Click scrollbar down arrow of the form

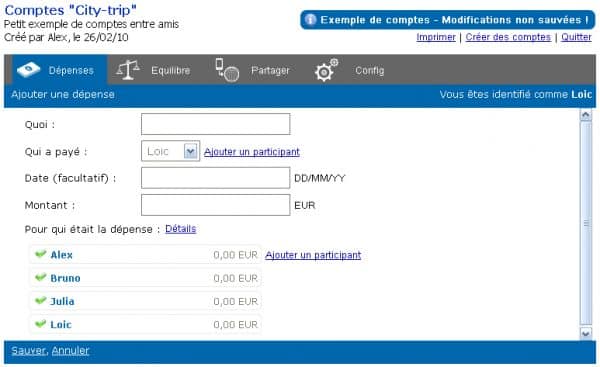click(586, 333)
